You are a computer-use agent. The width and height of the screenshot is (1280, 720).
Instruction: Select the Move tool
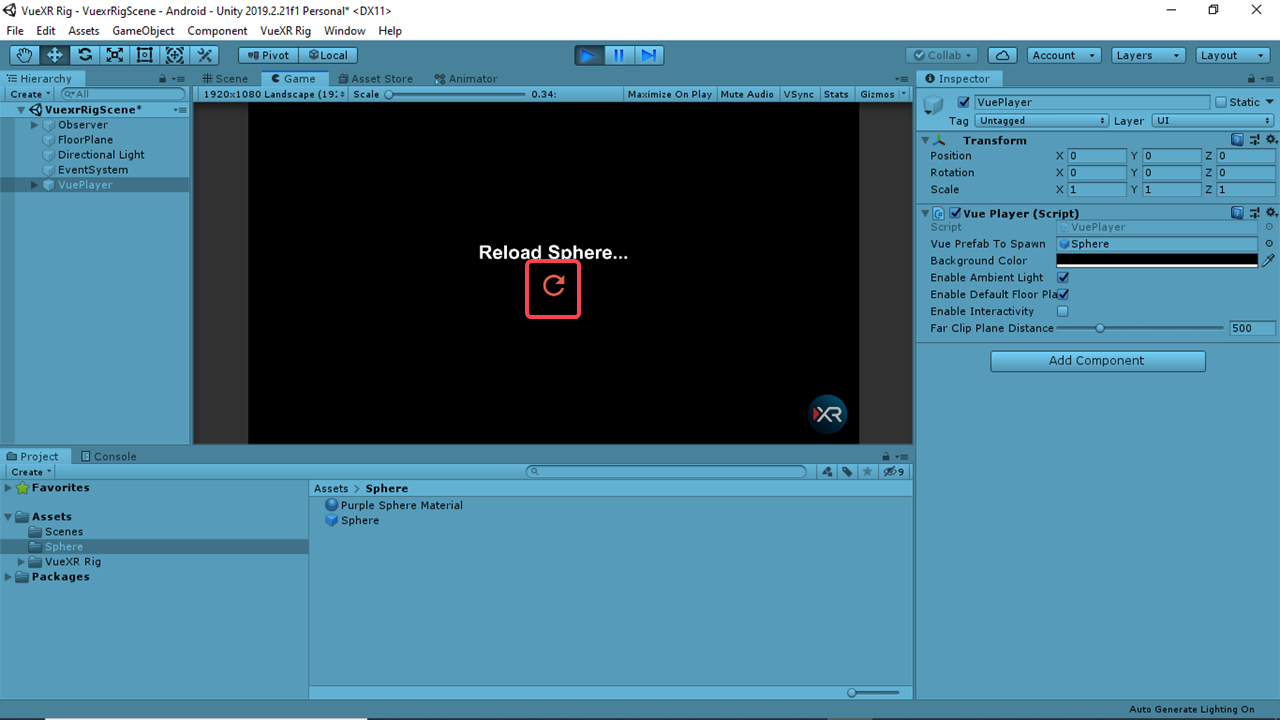(55, 55)
